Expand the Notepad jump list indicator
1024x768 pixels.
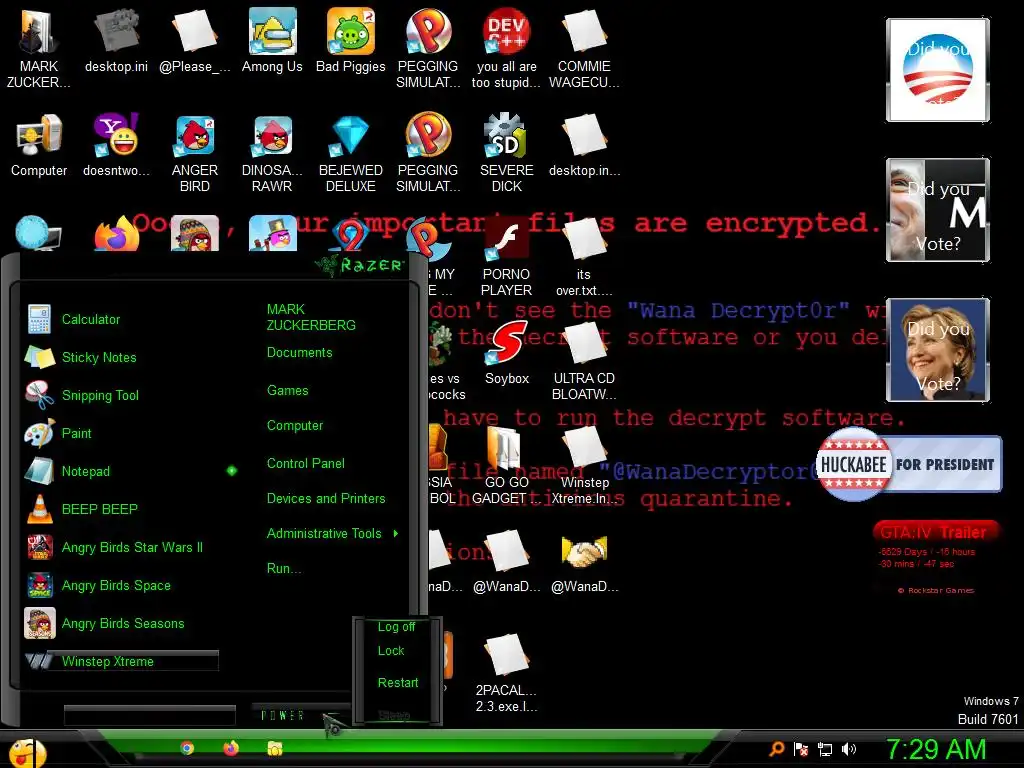click(x=232, y=471)
